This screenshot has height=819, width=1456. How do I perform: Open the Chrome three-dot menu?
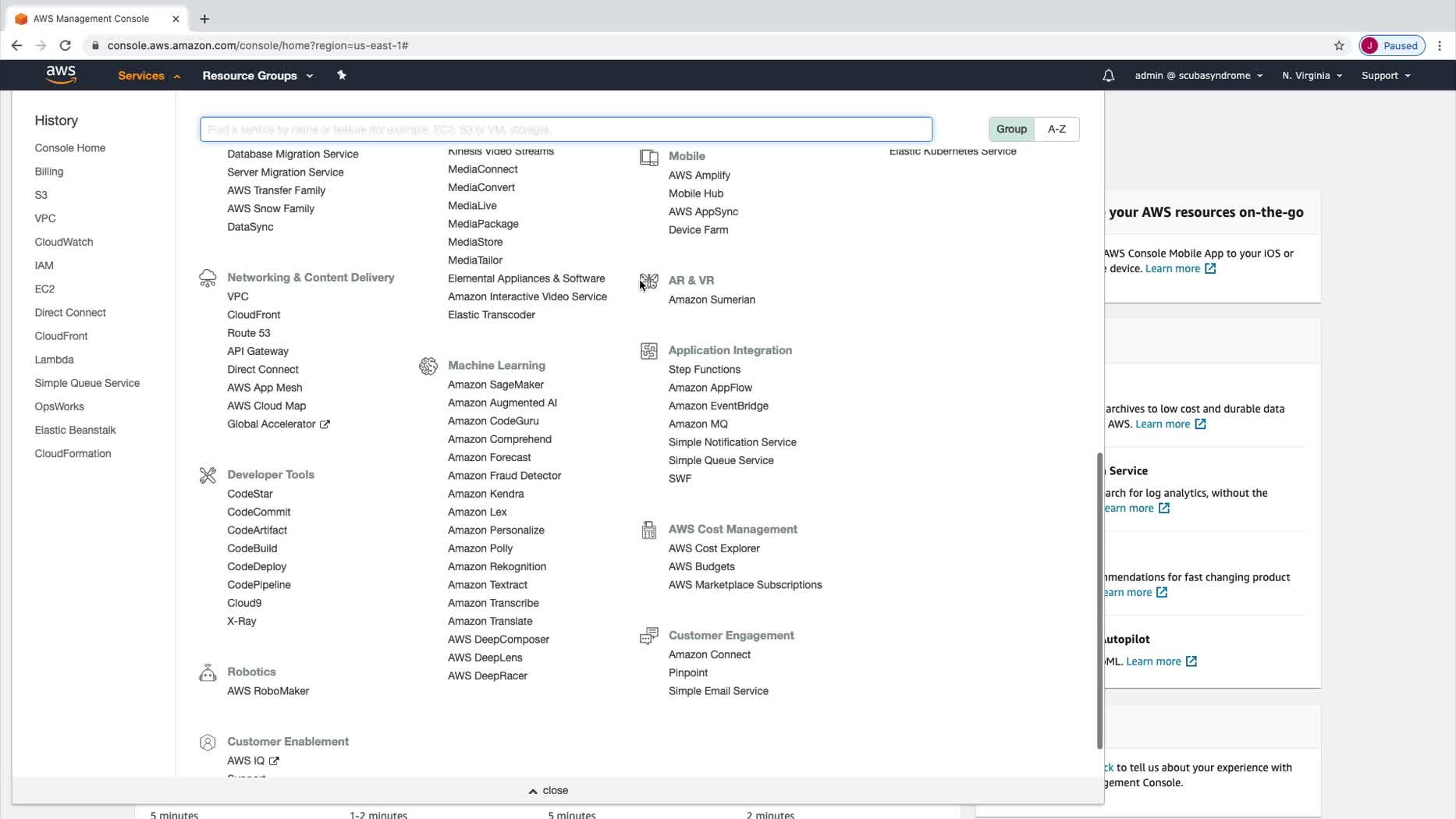[x=1440, y=45]
